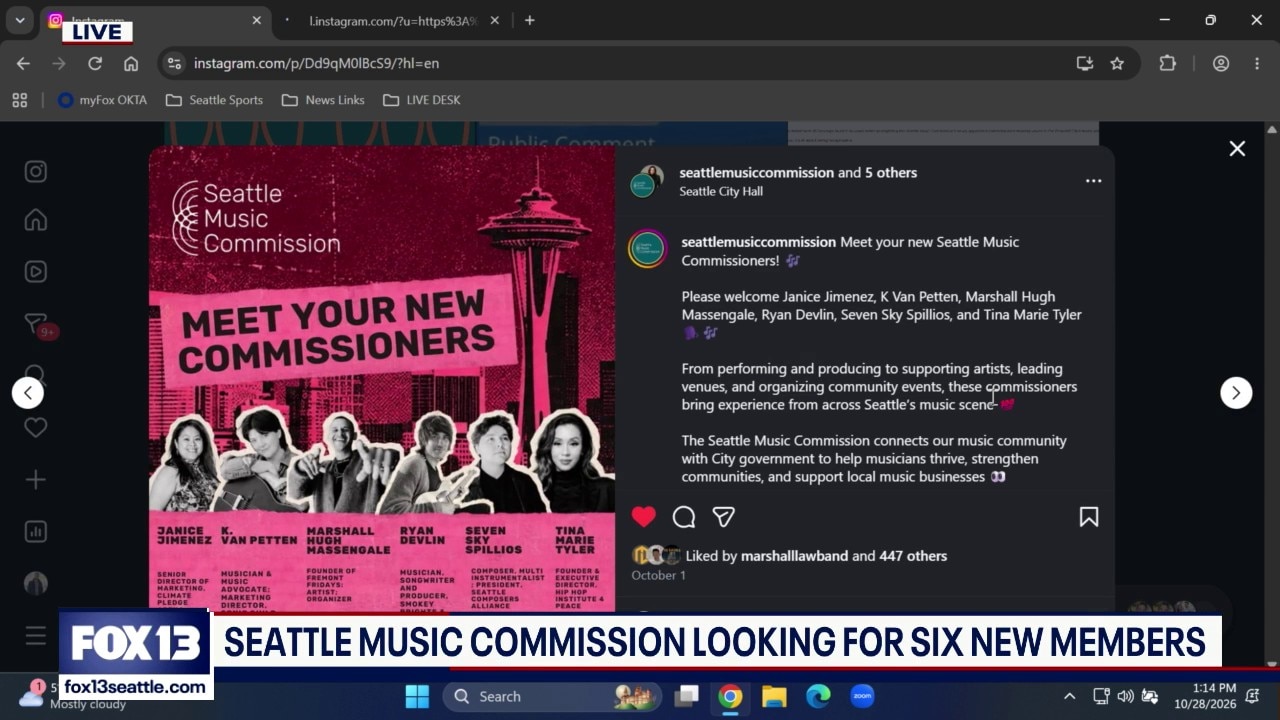1280x720 pixels.
Task: Open the Windows Start menu
Action: [x=417, y=696]
